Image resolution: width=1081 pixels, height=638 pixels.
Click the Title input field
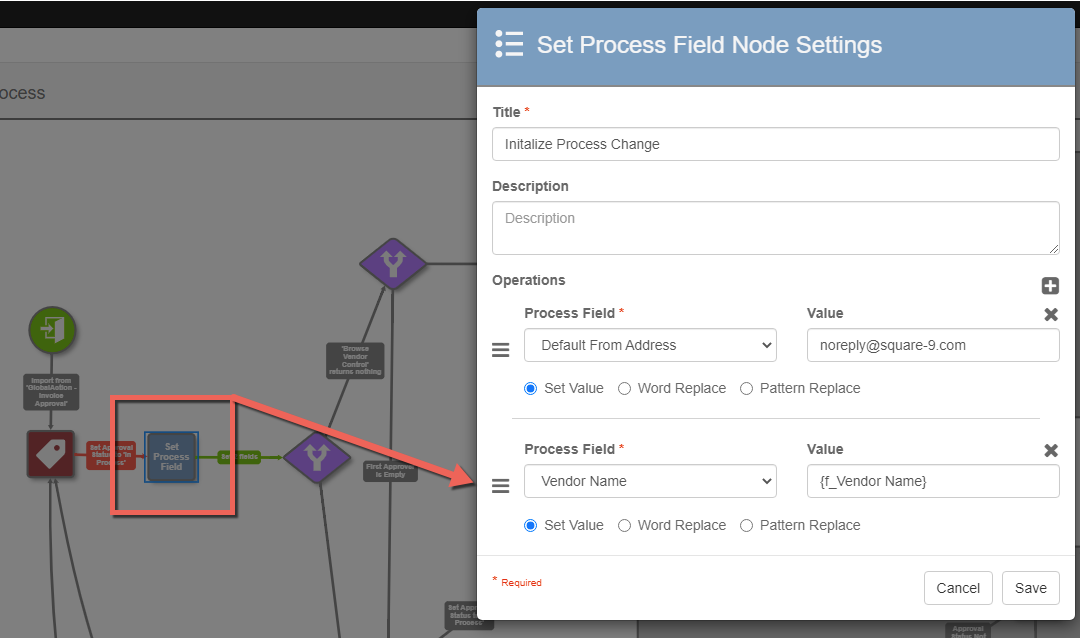tap(775, 144)
